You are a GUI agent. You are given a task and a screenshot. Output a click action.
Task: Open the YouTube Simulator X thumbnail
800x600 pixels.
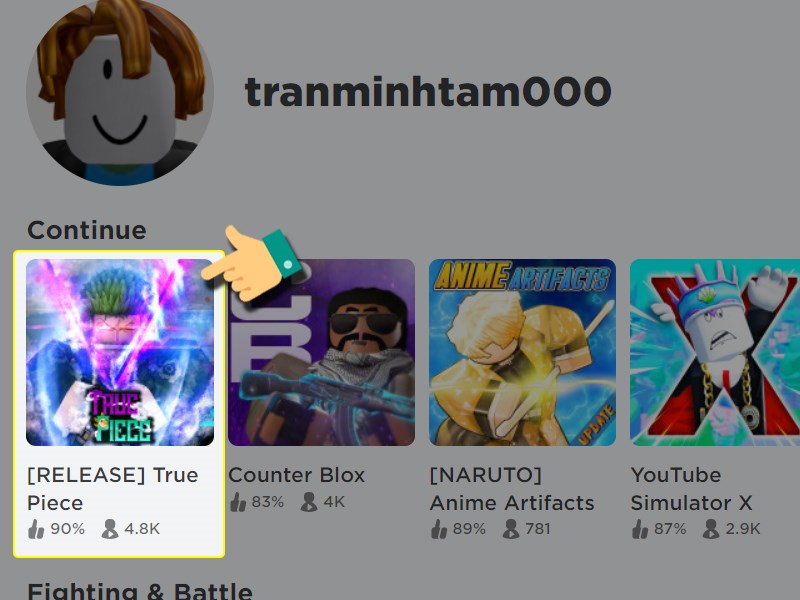715,352
